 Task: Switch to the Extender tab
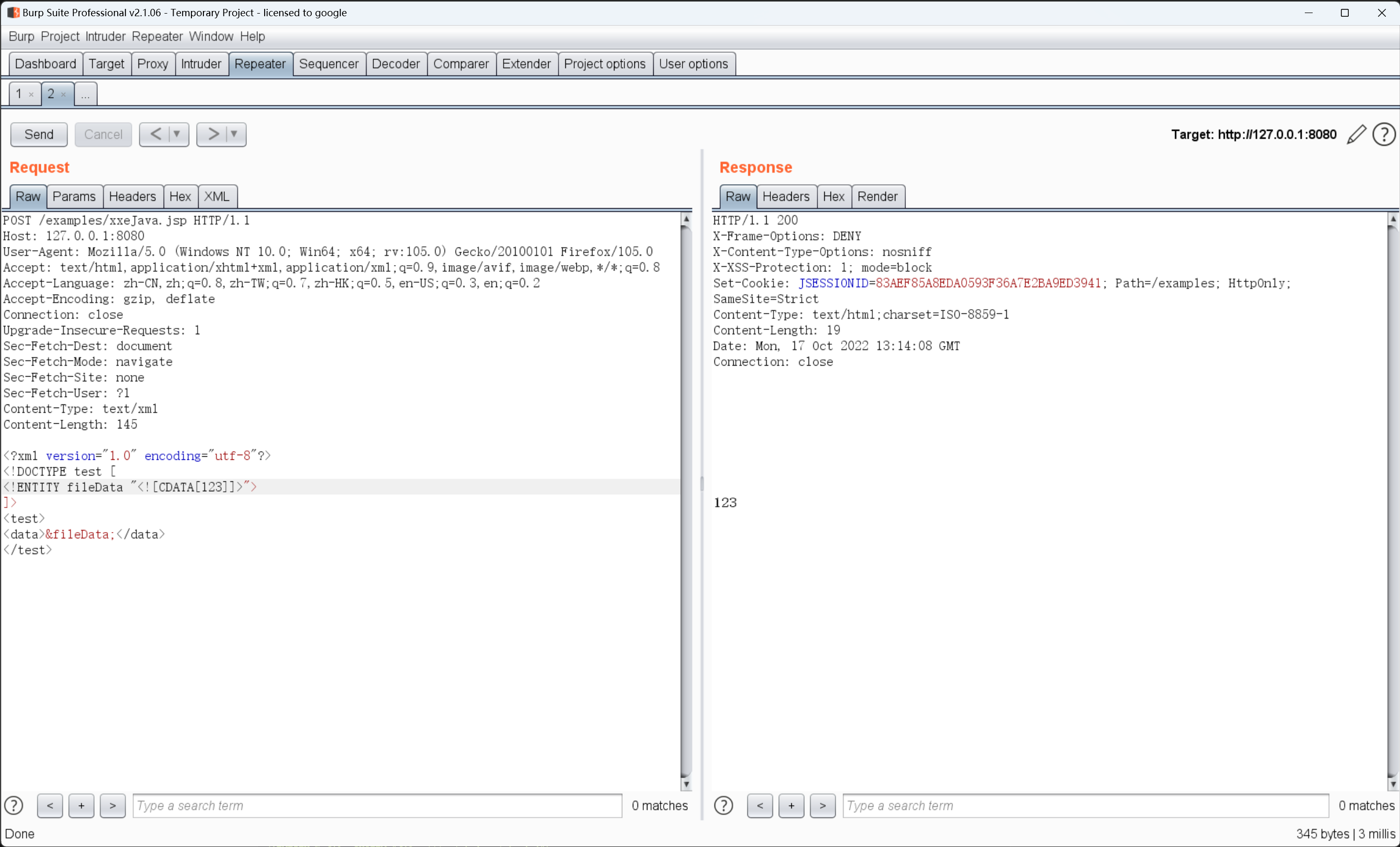pyautogui.click(x=526, y=64)
